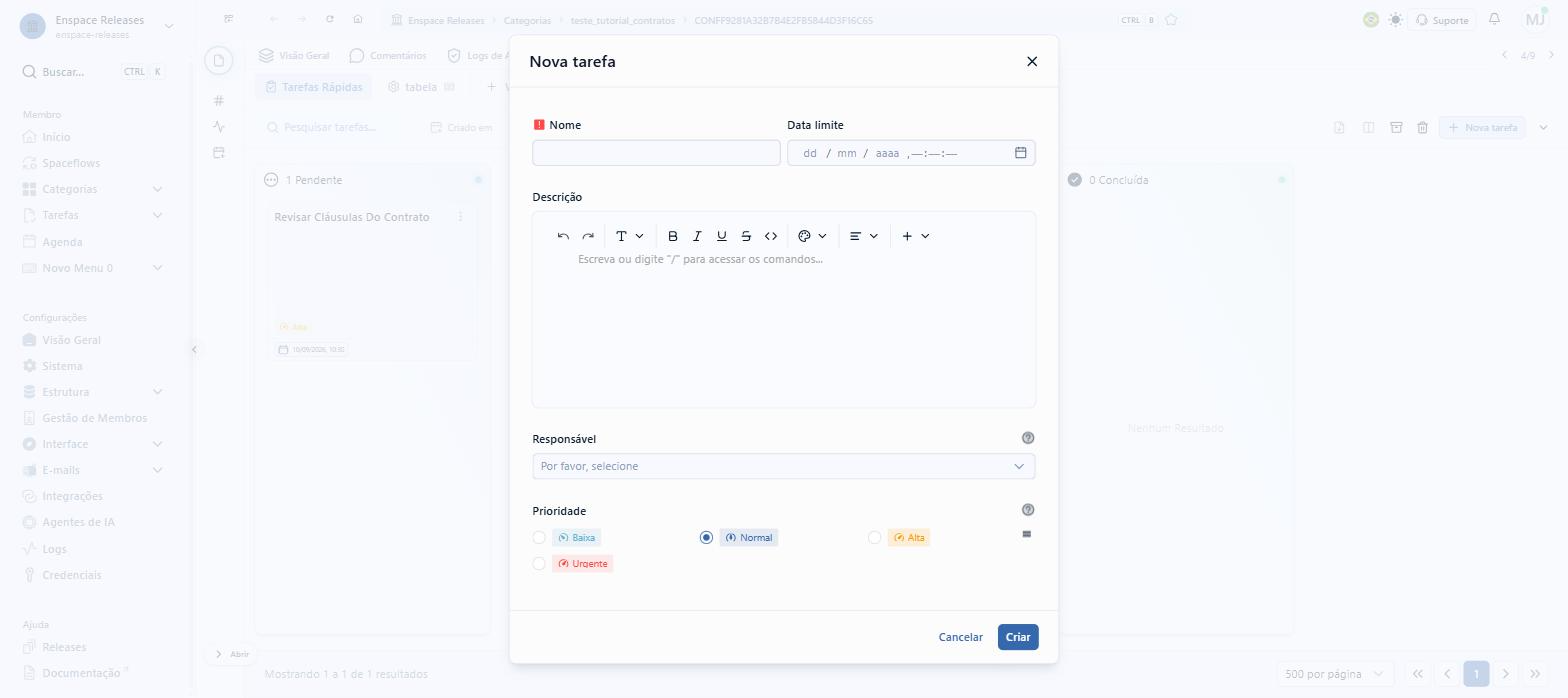Redo edit in description editor

point(588,236)
